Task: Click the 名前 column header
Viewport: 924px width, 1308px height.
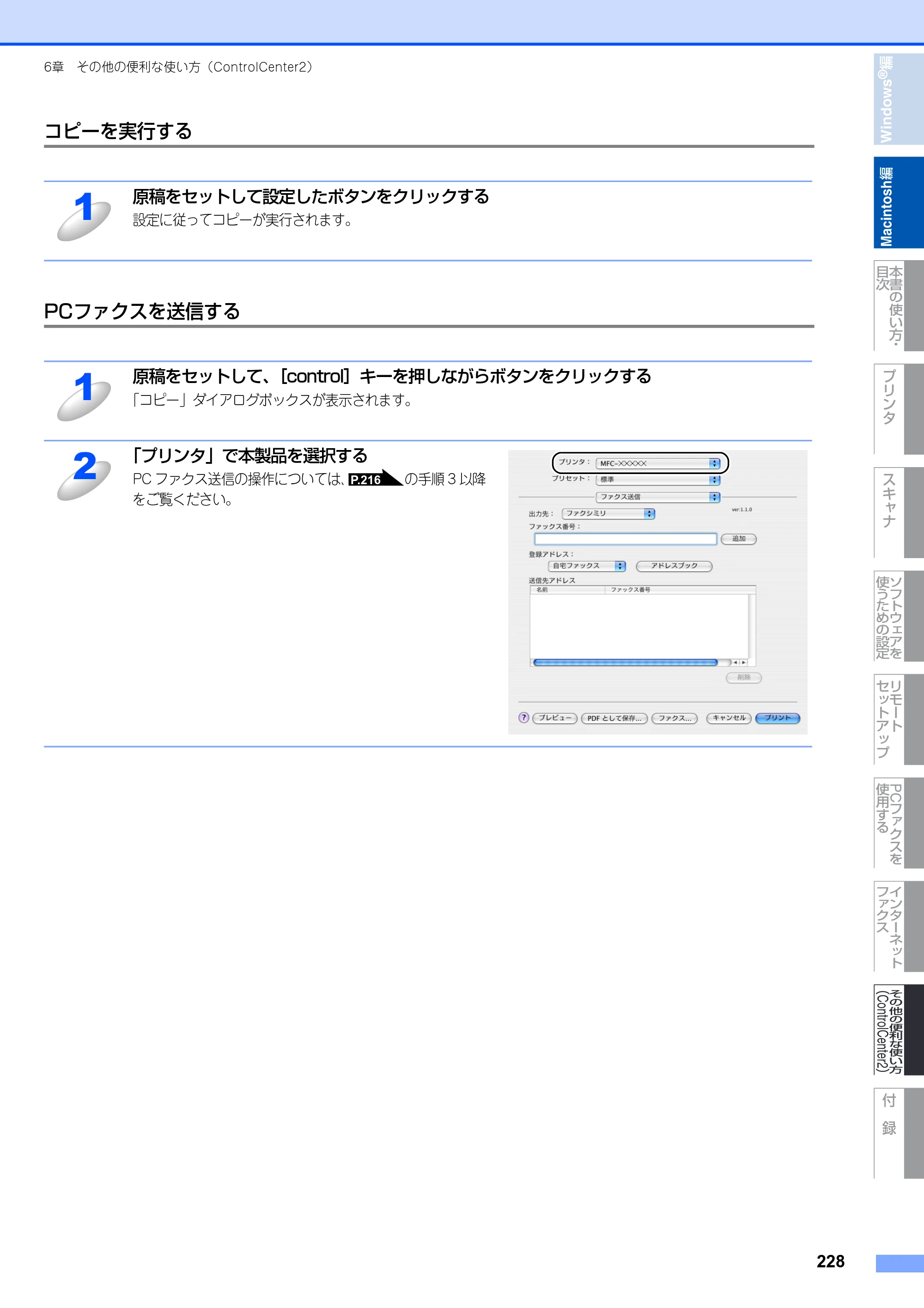Action: coord(567,590)
